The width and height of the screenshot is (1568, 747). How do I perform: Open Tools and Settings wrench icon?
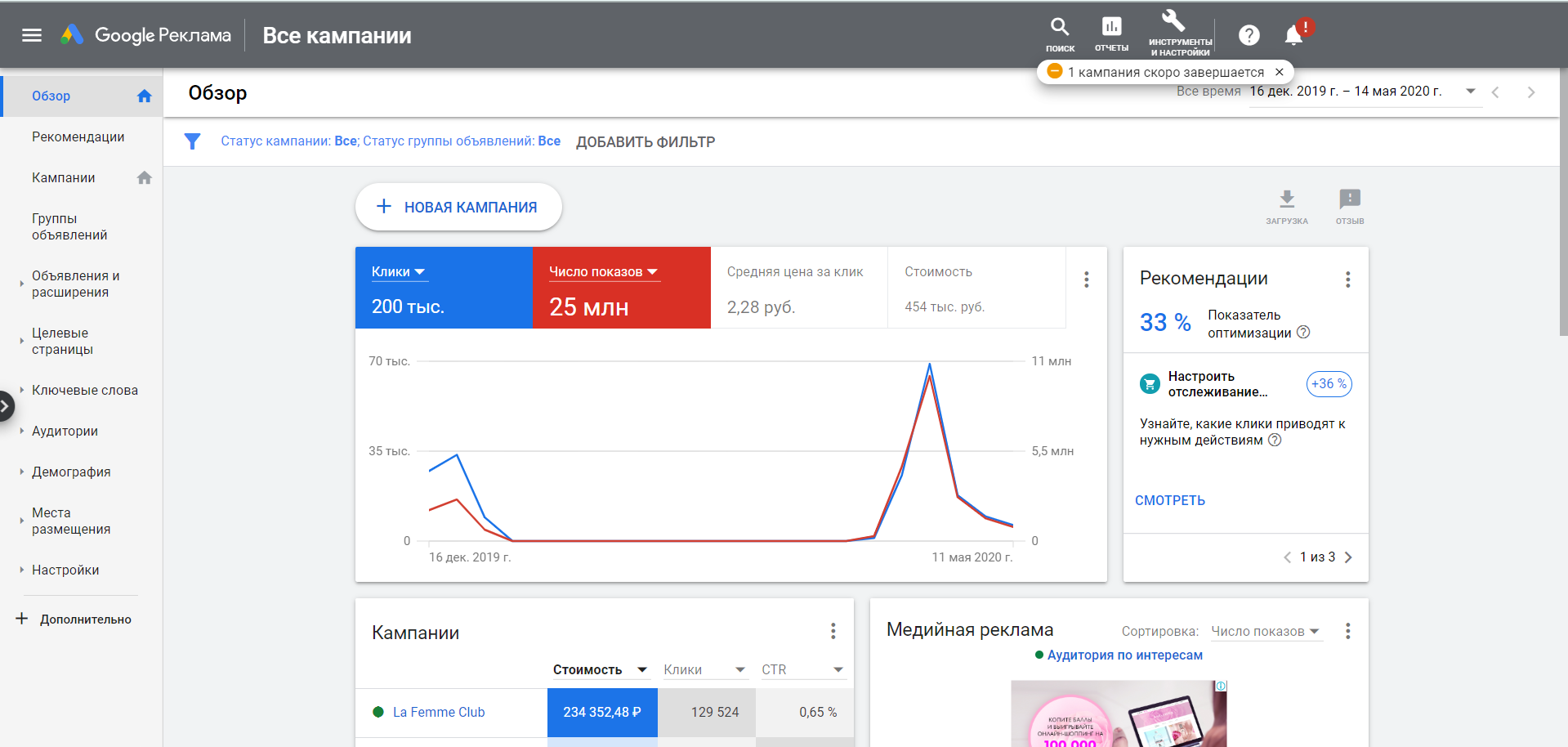click(x=1174, y=21)
